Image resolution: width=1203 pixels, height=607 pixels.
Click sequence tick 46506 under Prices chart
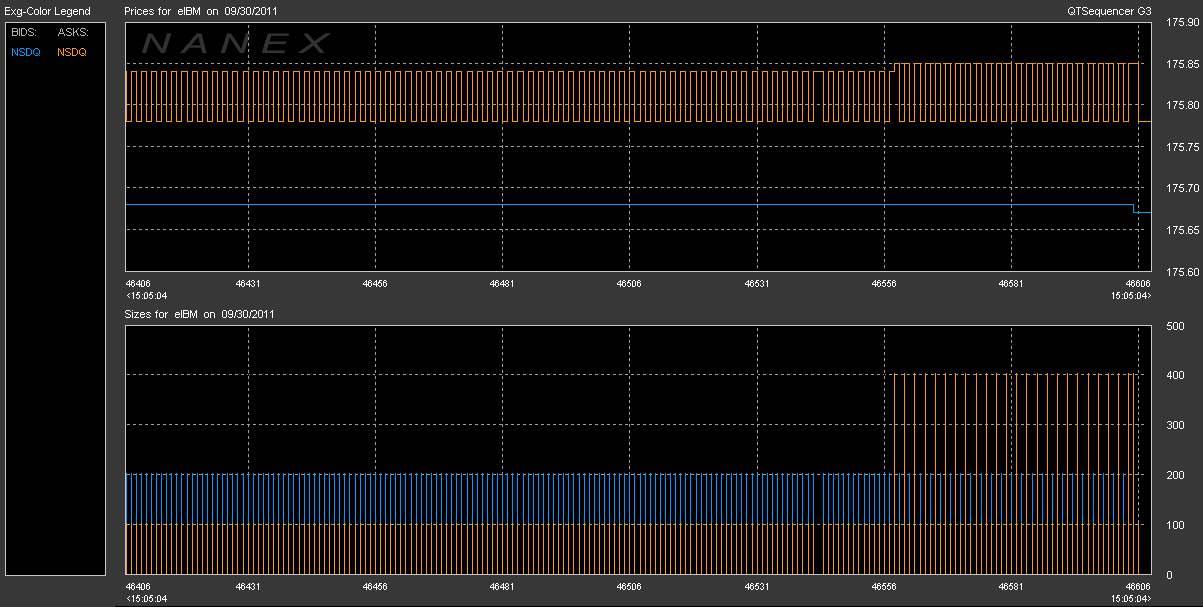629,284
